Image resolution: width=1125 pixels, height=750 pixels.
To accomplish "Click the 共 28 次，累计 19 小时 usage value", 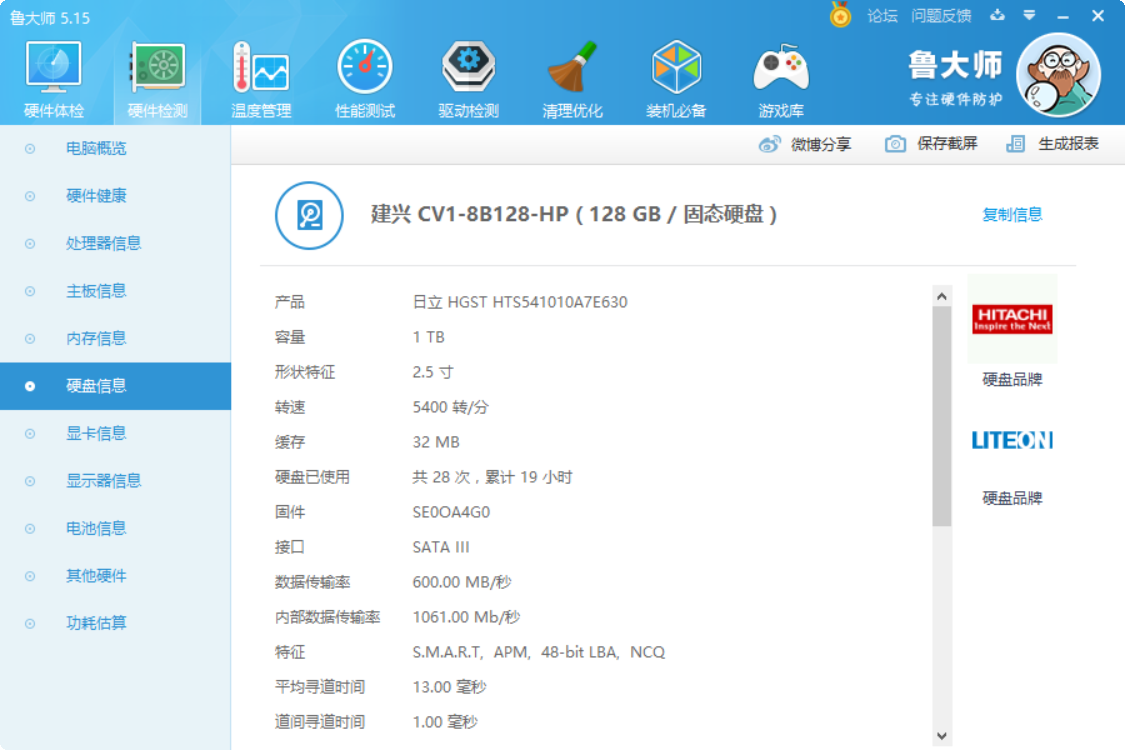I will (492, 477).
